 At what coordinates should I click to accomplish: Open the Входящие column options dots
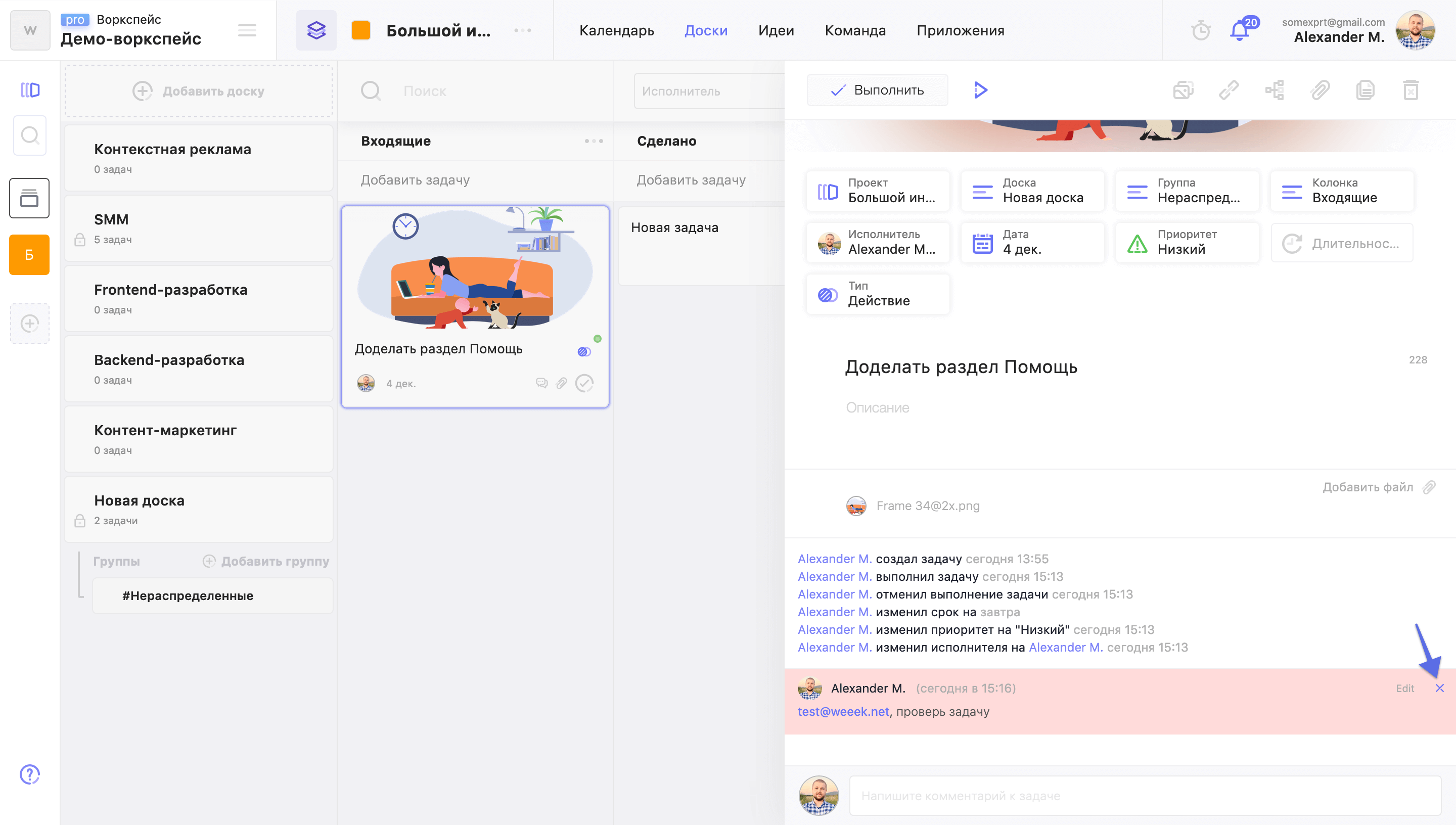pos(594,141)
